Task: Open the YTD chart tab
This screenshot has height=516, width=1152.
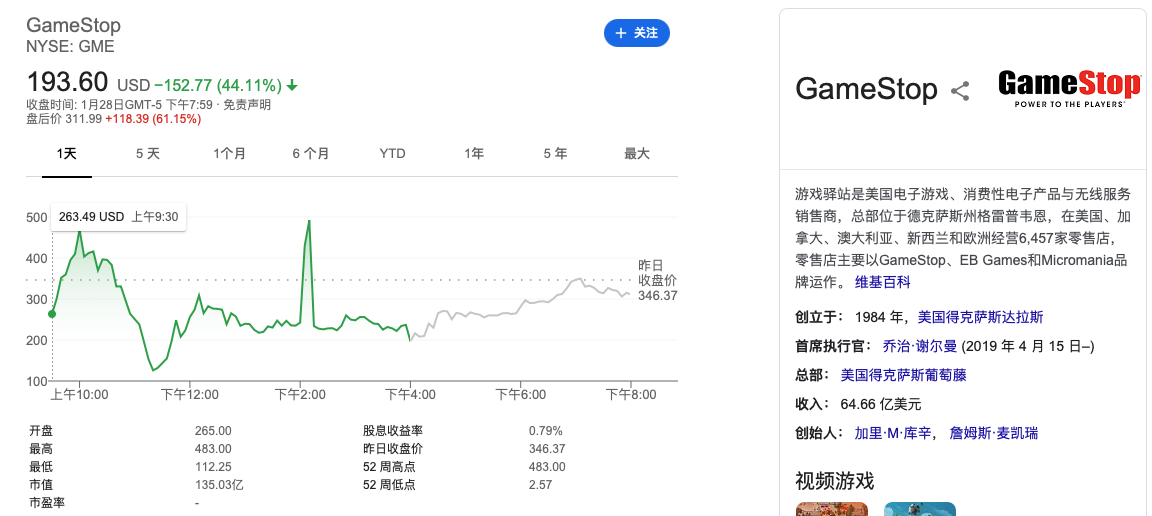Action: [x=392, y=154]
